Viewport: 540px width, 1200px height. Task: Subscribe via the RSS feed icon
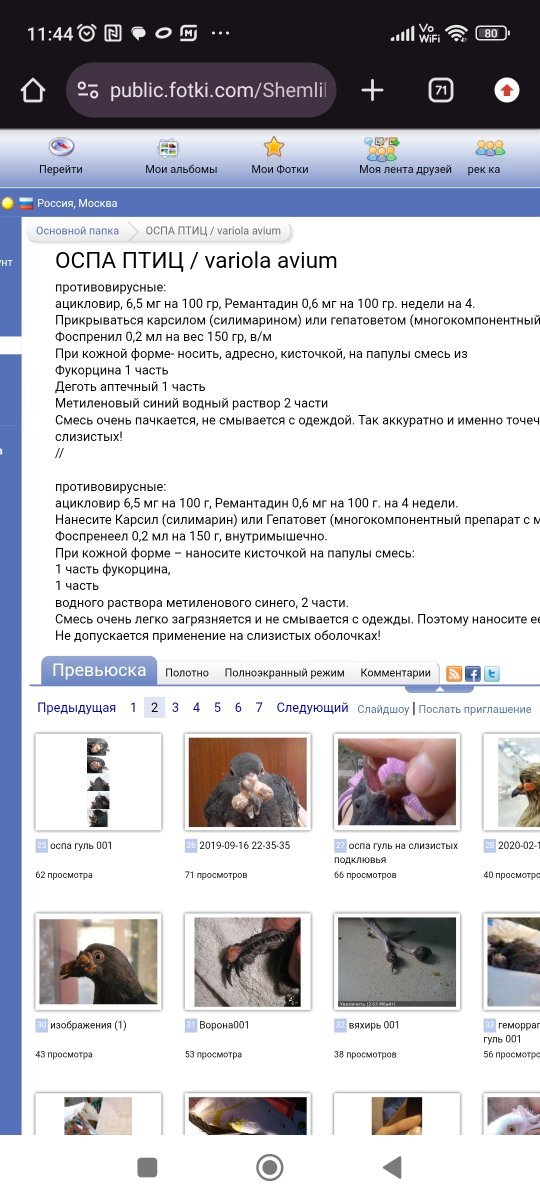pyautogui.click(x=453, y=674)
